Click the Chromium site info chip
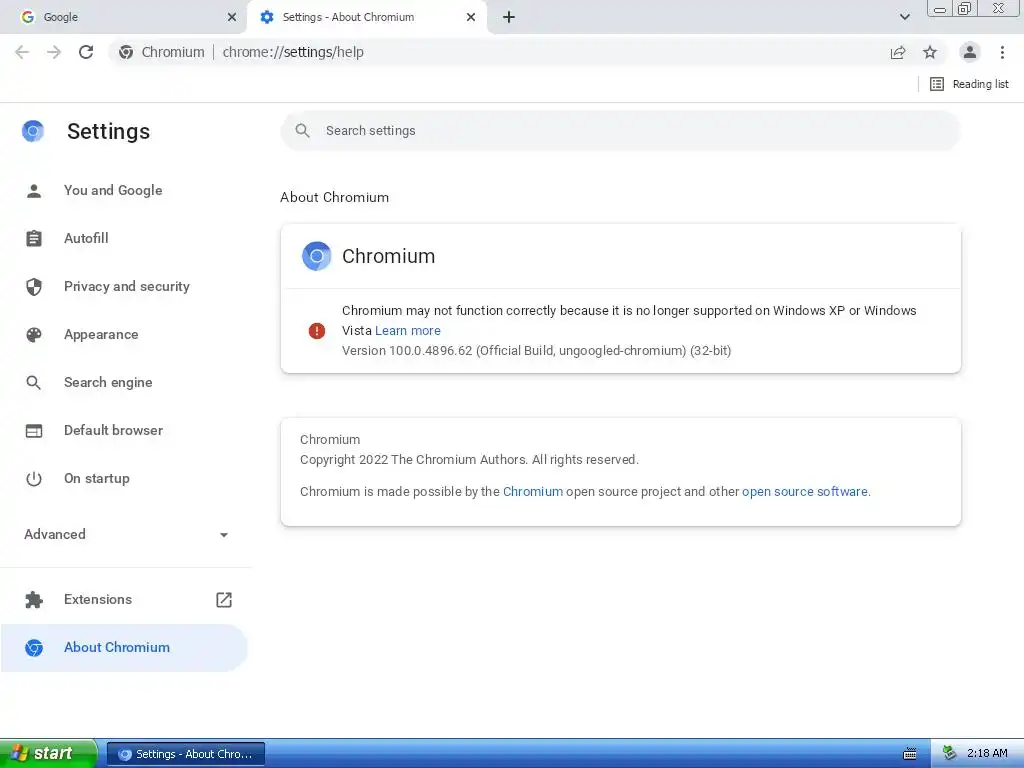 (162, 52)
